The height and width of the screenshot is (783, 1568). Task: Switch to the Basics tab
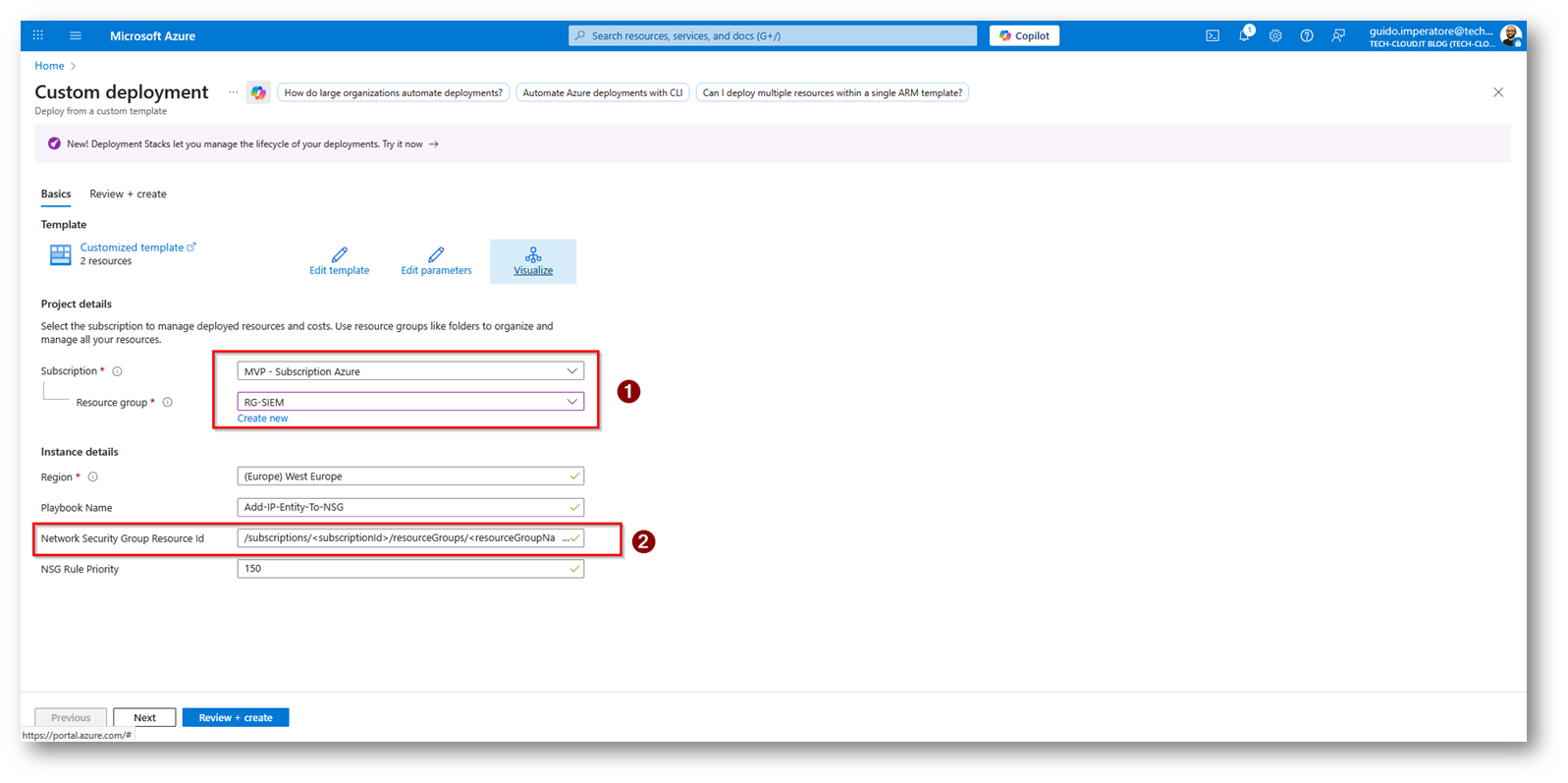(56, 195)
